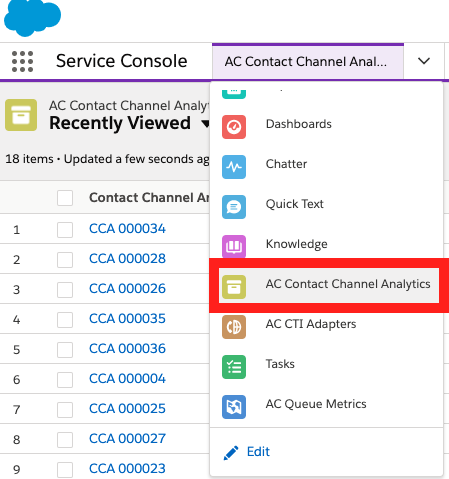The image size is (449, 479).
Task: Toggle the select-all header checkbox
Action: (x=65, y=198)
